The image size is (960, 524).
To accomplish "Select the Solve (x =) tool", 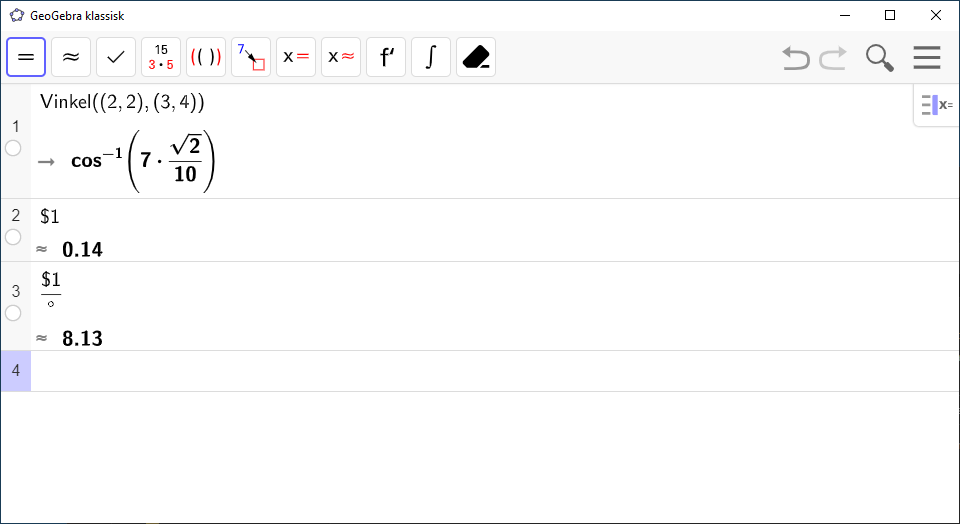I will pos(296,57).
